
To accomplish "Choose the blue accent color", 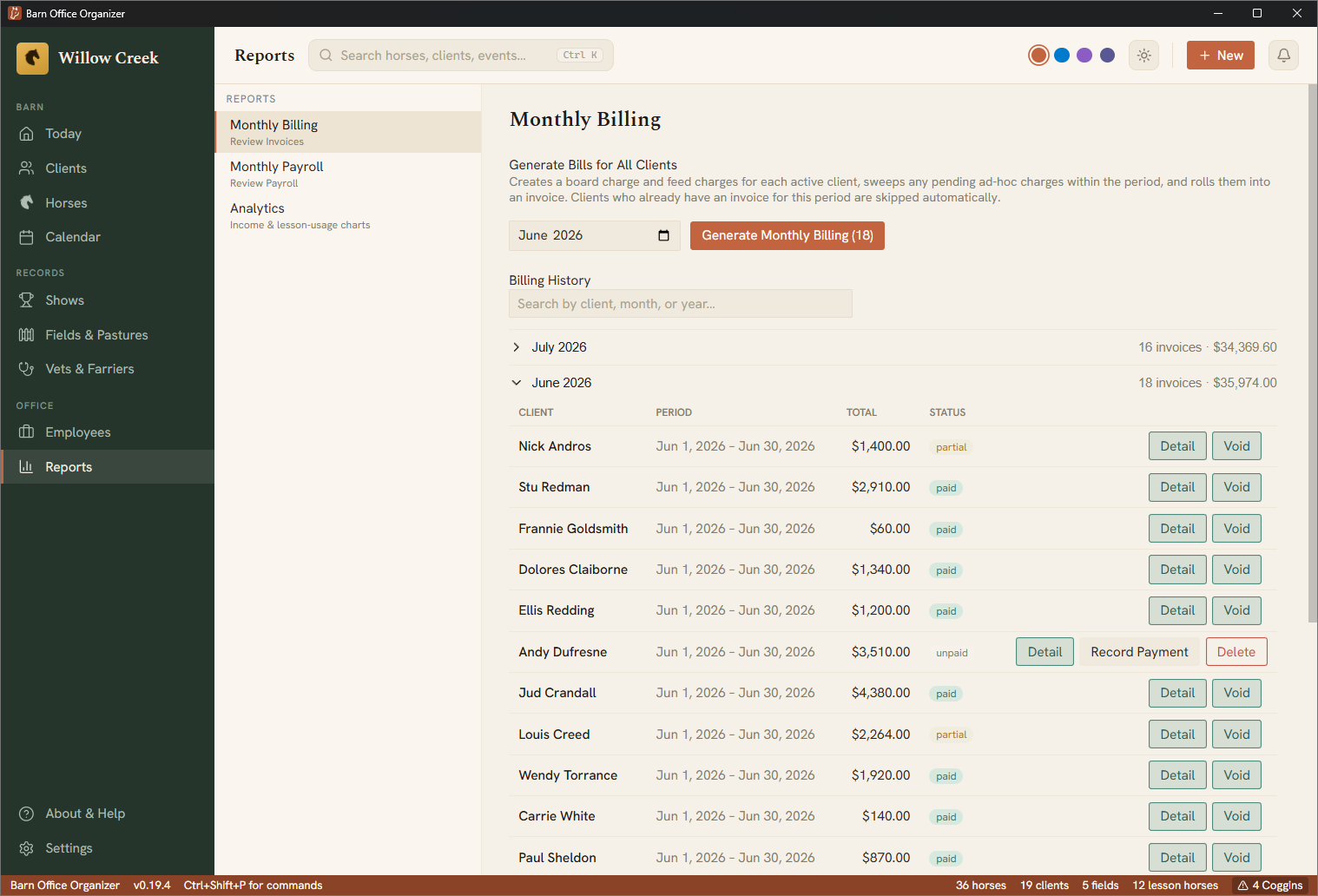I will [x=1062, y=56].
